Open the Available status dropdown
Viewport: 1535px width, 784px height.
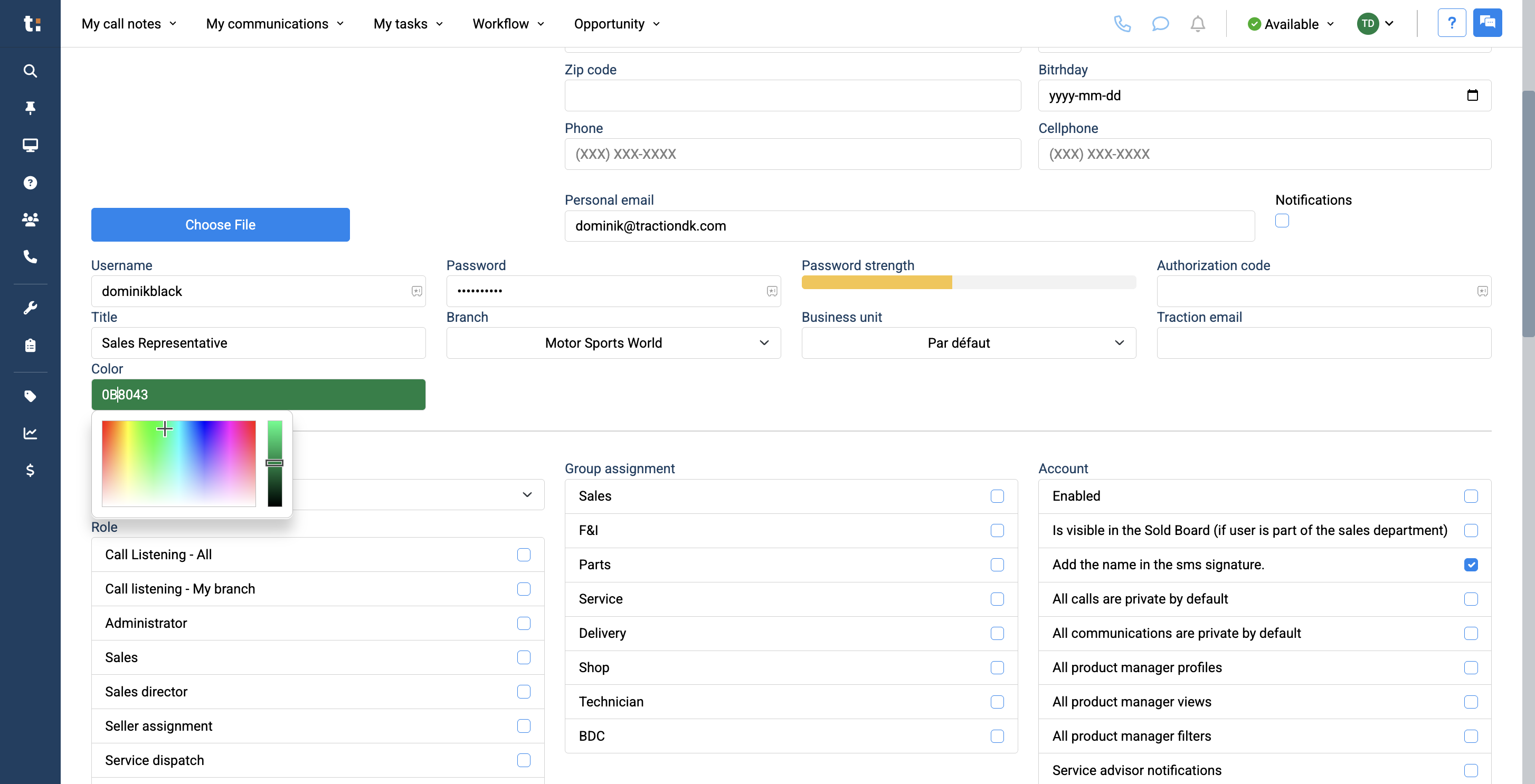pos(1291,24)
